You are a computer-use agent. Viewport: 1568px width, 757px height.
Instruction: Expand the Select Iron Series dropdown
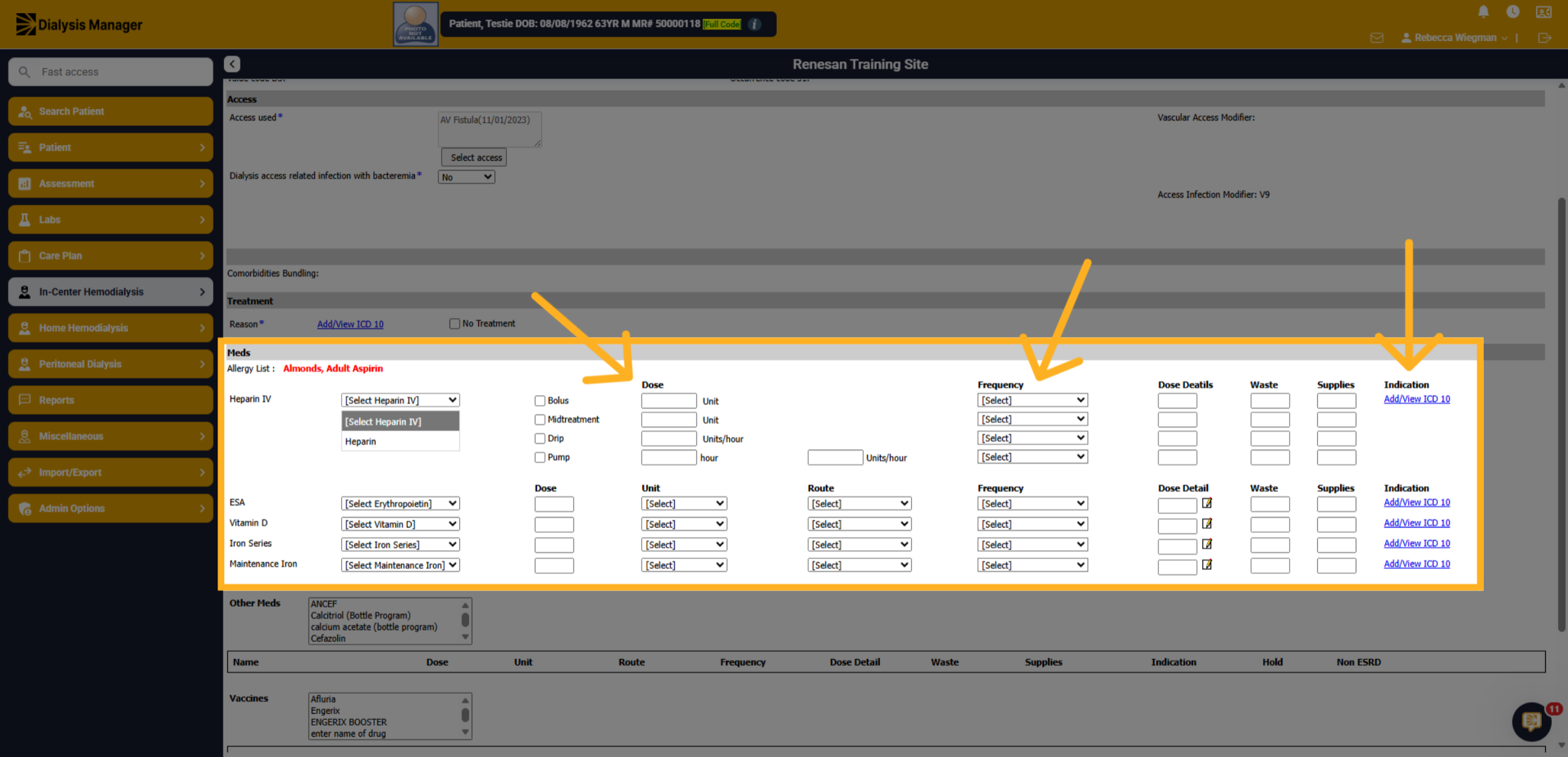400,545
